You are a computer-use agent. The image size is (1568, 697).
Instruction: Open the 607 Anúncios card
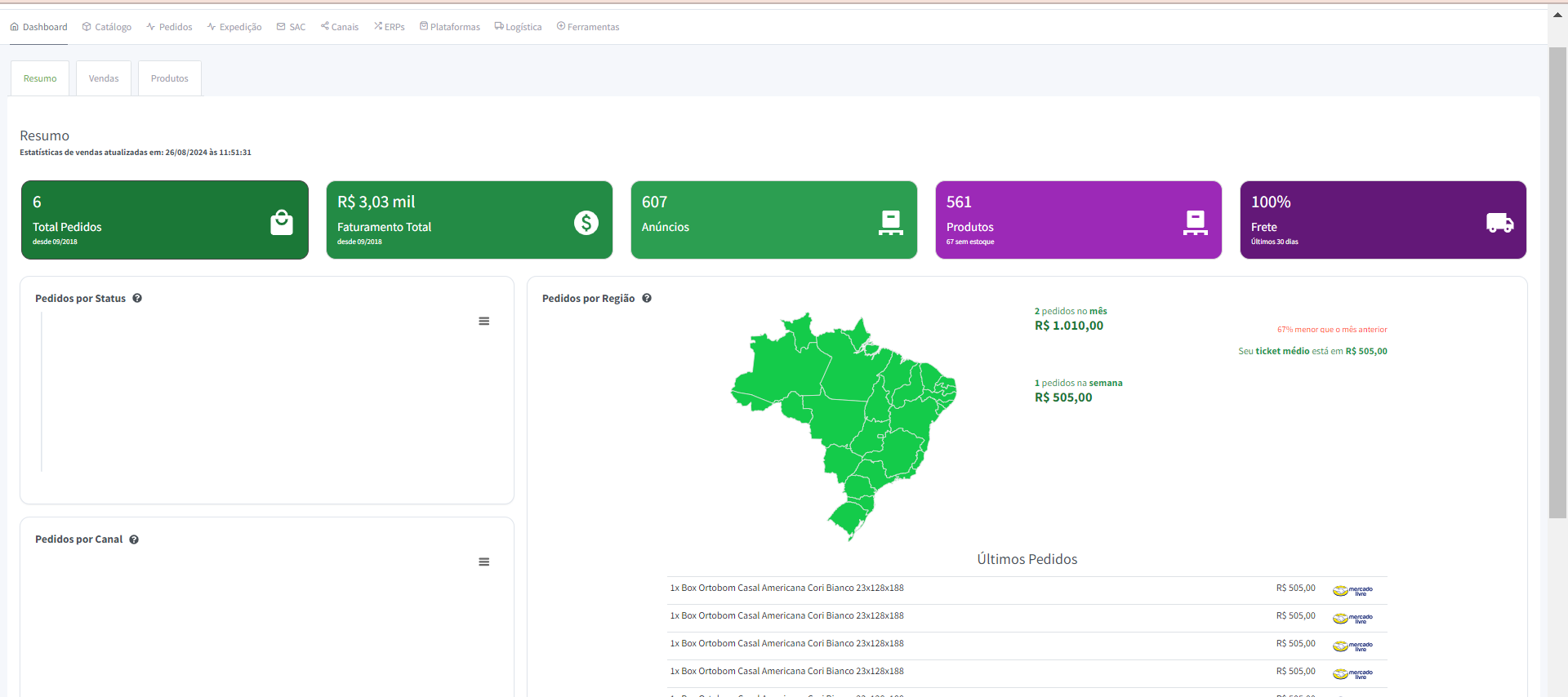click(774, 220)
